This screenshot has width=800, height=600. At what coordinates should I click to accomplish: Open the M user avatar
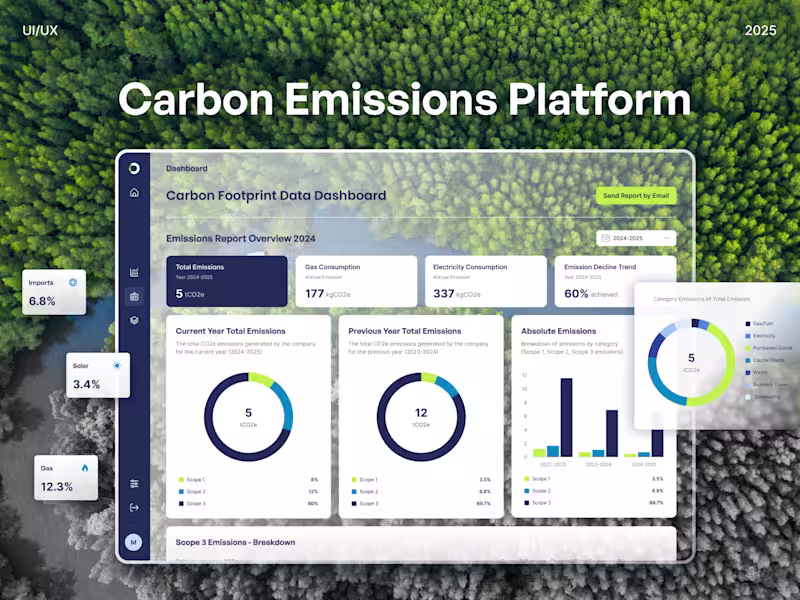click(134, 542)
